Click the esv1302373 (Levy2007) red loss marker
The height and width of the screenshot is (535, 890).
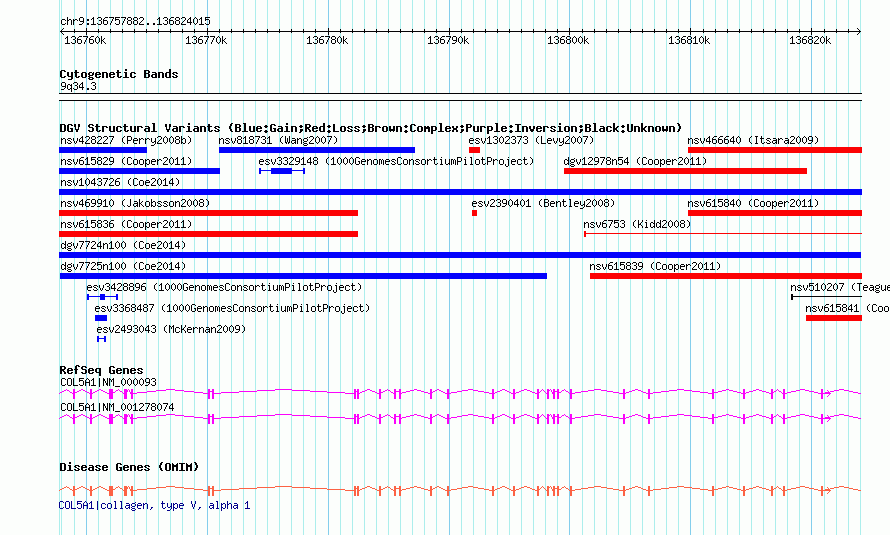point(475,150)
